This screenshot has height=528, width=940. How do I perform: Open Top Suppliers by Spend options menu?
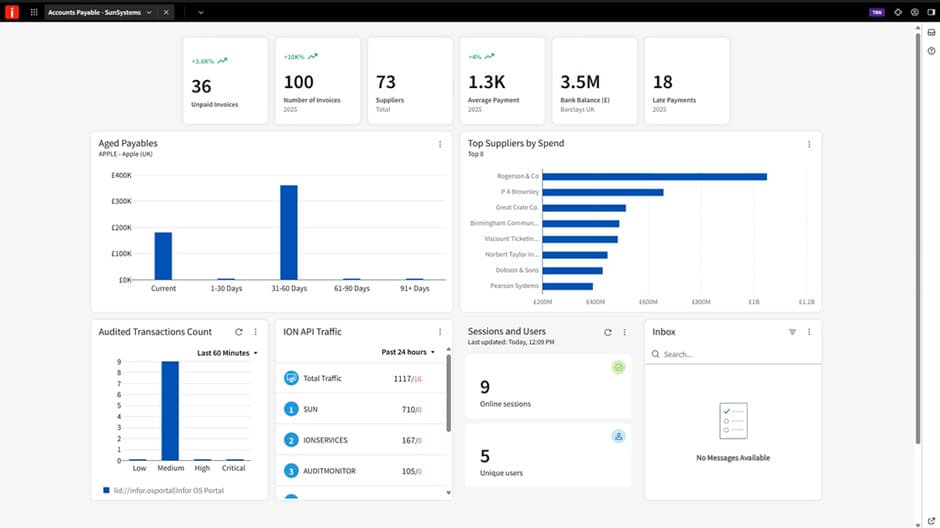[x=809, y=144]
